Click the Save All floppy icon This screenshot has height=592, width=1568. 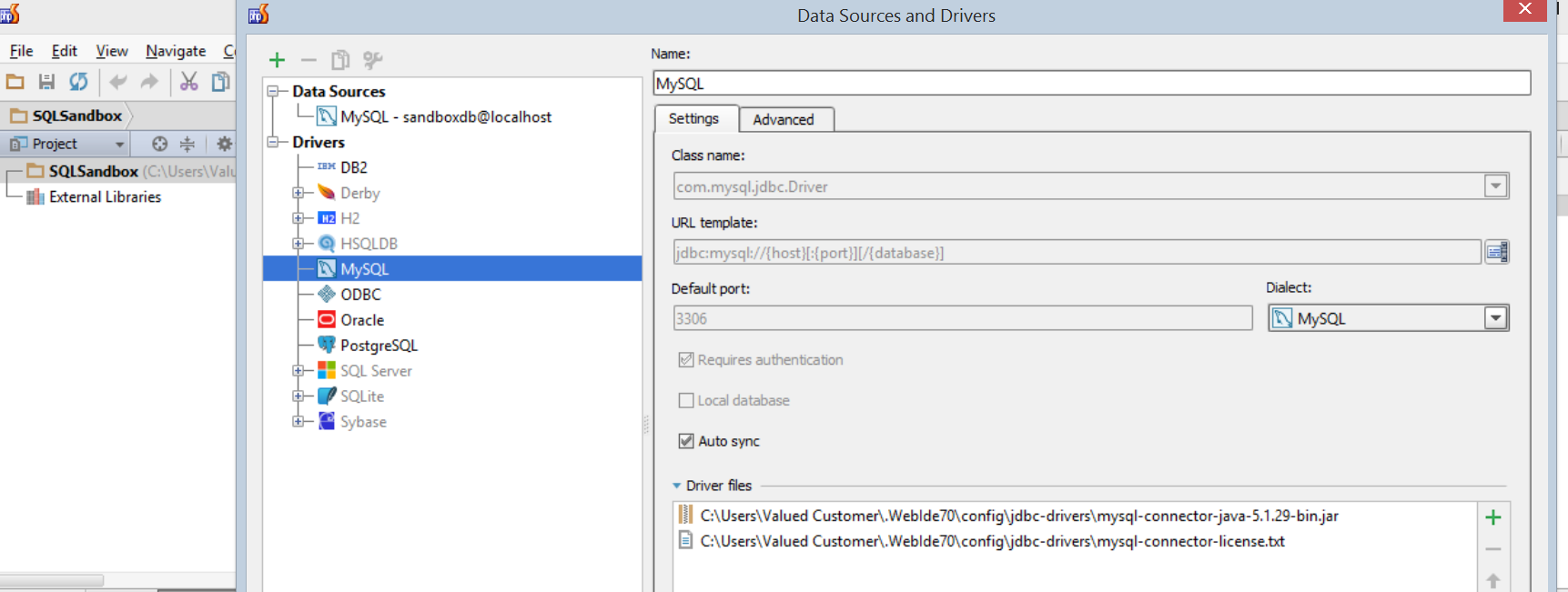46,82
